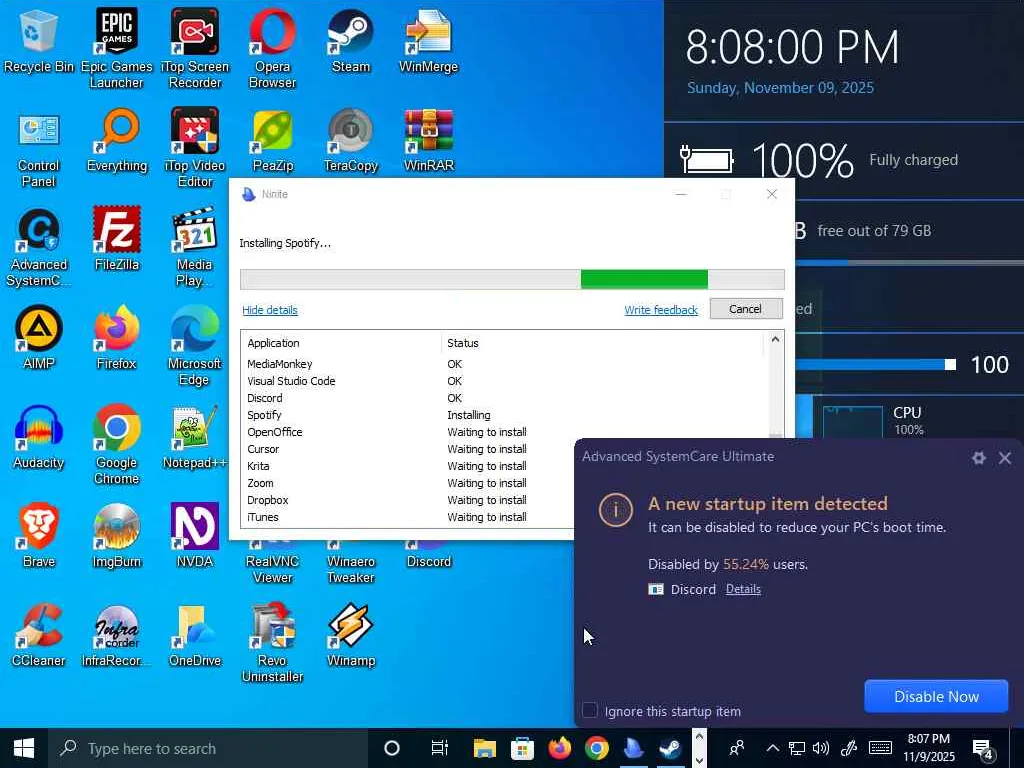Select the Revo Uninstaller desktop icon
Viewport: 1024px width, 768px height.
click(x=272, y=643)
